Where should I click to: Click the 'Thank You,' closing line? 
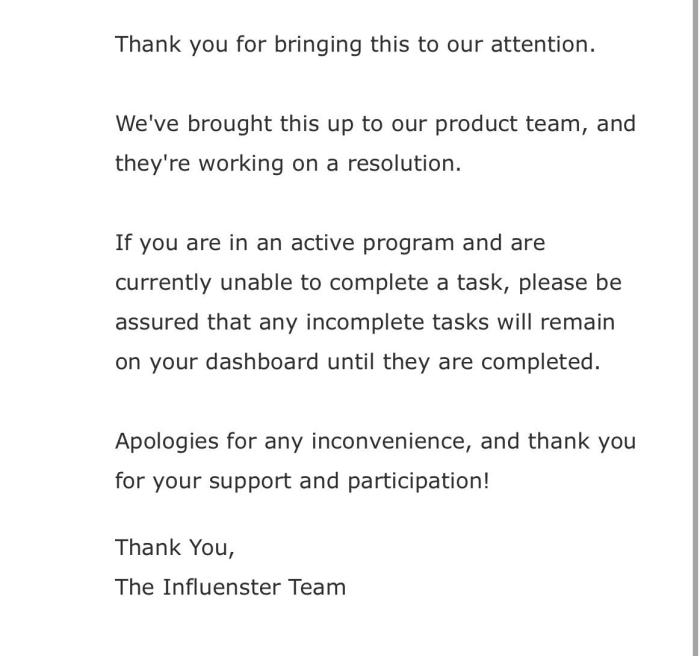point(175,547)
